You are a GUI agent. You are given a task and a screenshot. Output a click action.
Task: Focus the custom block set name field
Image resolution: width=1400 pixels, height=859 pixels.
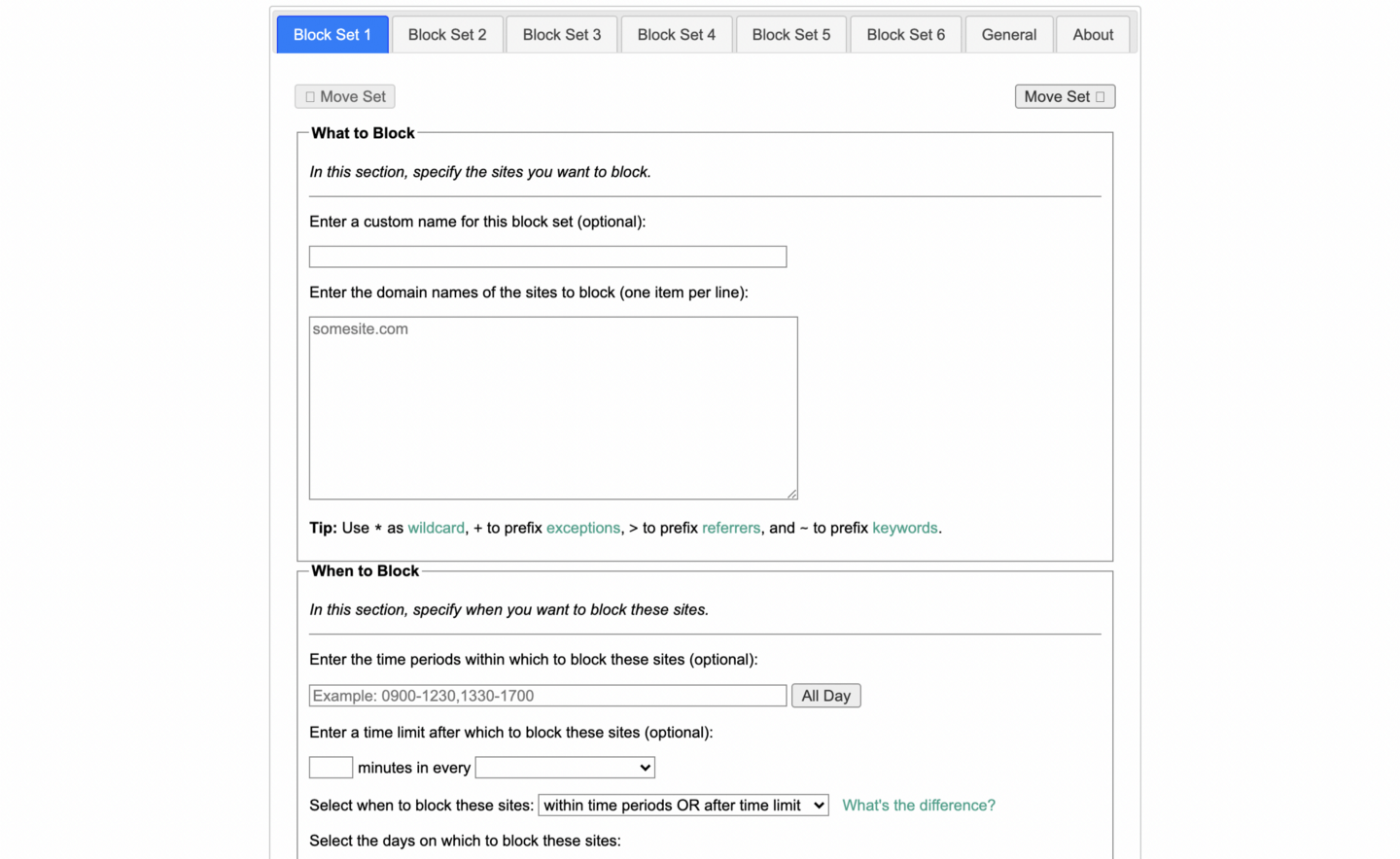pos(547,257)
